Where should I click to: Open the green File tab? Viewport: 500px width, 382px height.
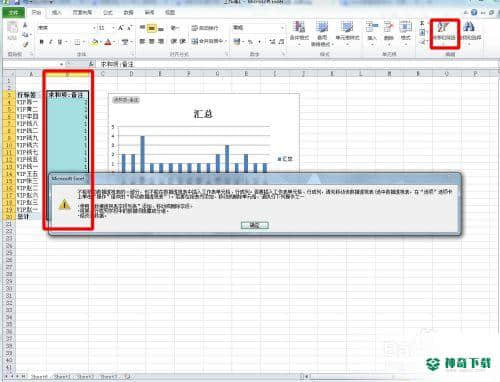13,13
